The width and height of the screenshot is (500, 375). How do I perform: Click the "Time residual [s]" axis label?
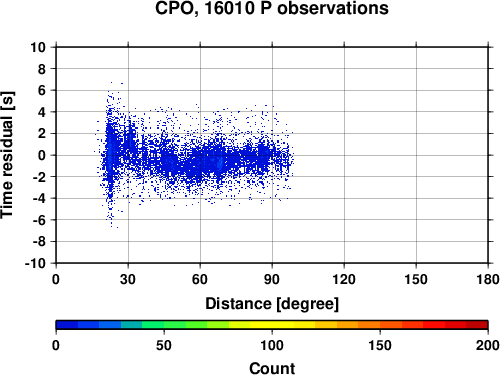tap(7, 155)
